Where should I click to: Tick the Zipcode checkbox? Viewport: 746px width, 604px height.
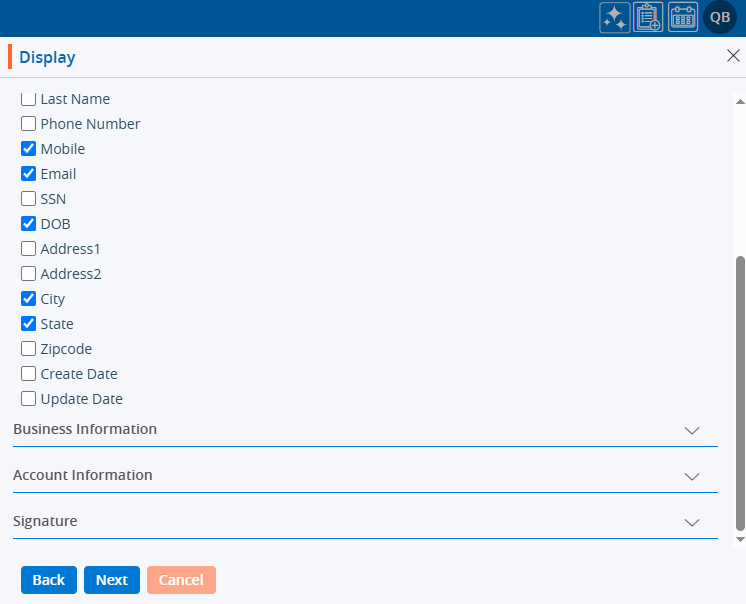pyautogui.click(x=29, y=349)
